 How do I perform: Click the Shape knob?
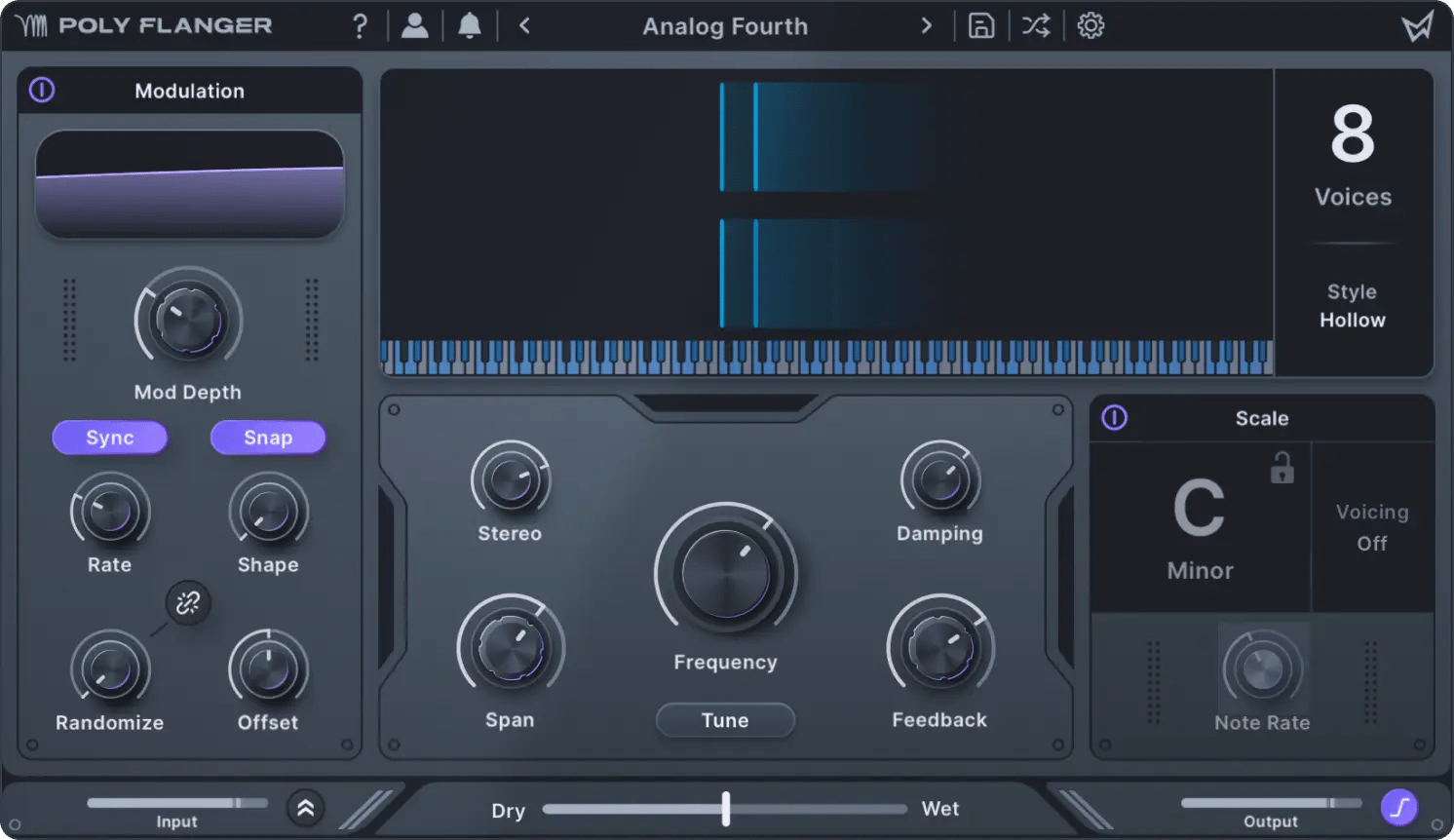268,512
